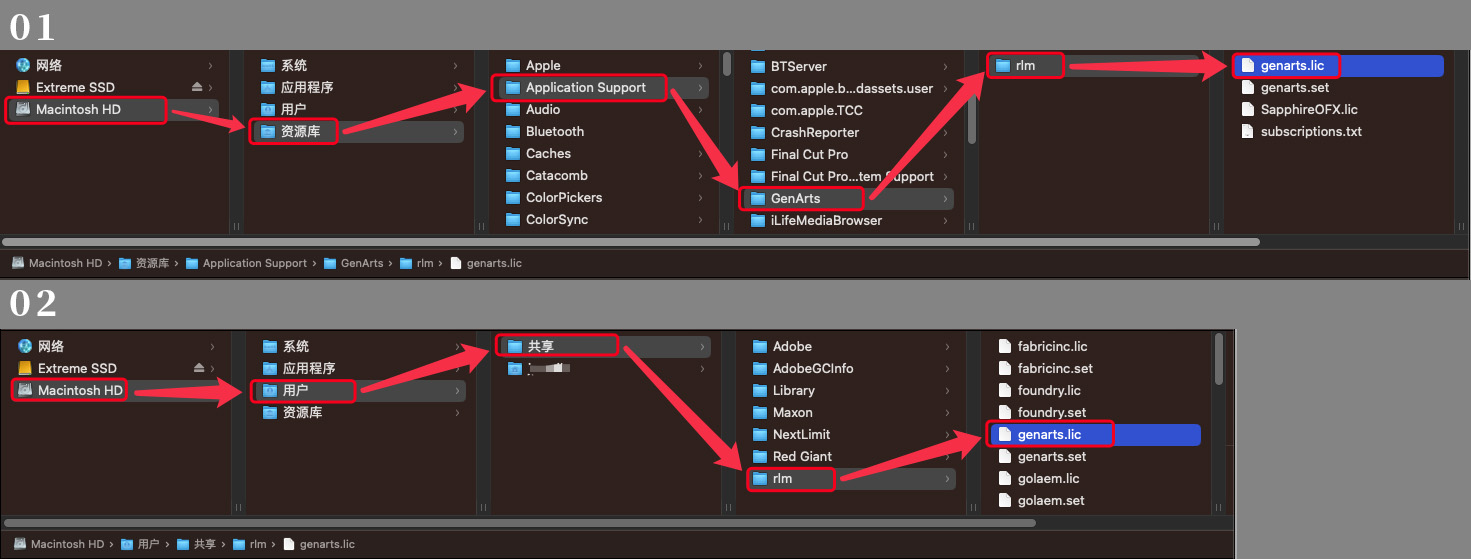
Task: Select the fabricinc.lic file
Action: pyautogui.click(x=1052, y=346)
